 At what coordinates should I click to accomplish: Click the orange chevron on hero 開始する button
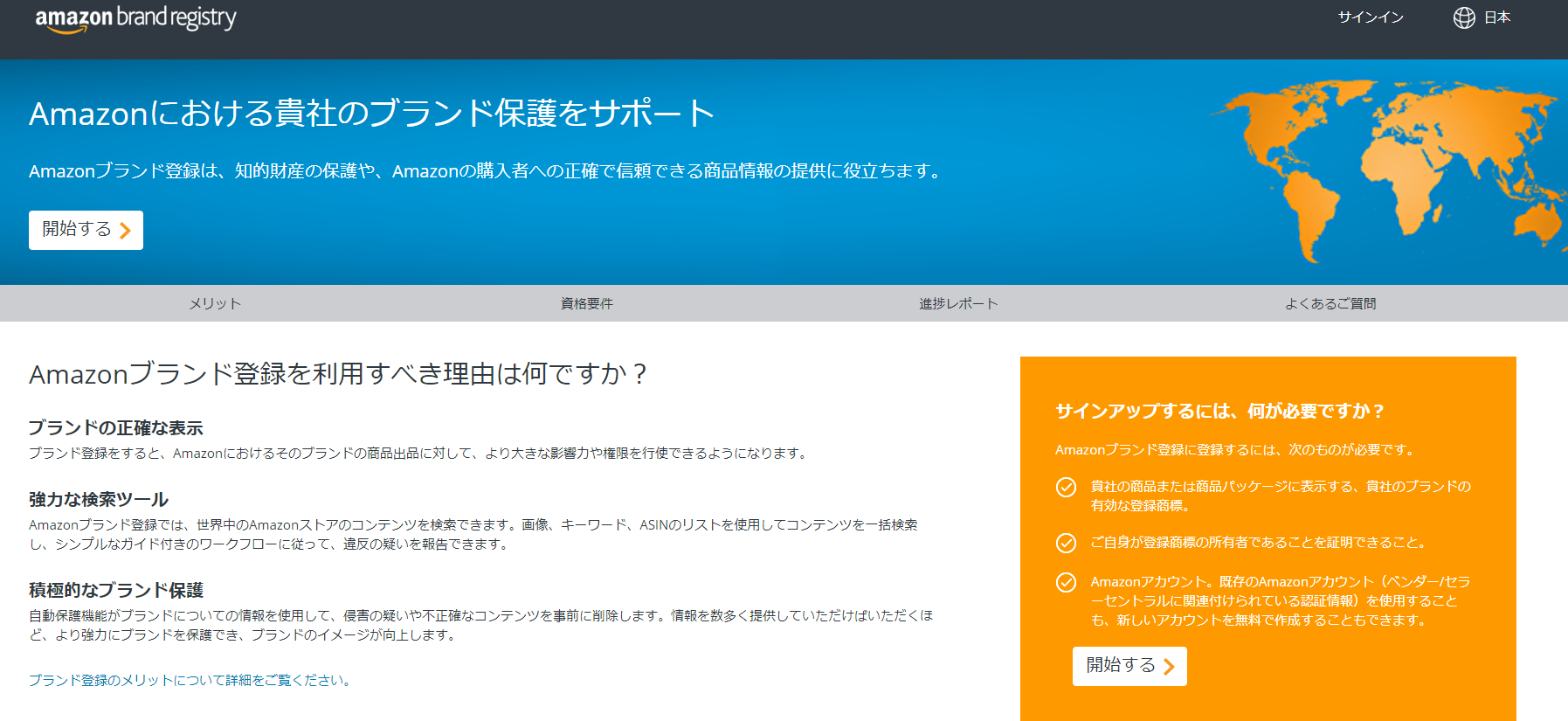tap(126, 231)
